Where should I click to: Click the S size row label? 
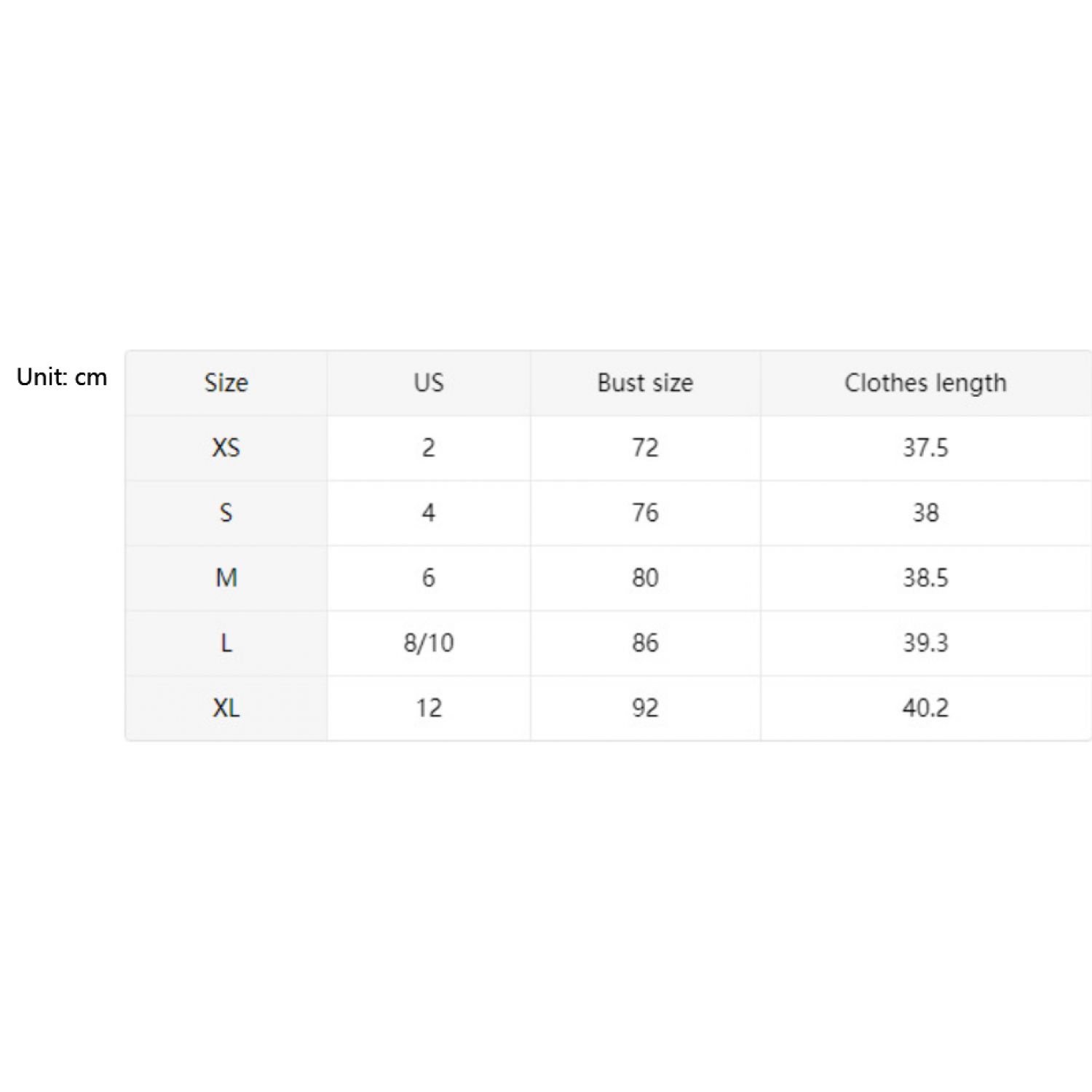226,513
